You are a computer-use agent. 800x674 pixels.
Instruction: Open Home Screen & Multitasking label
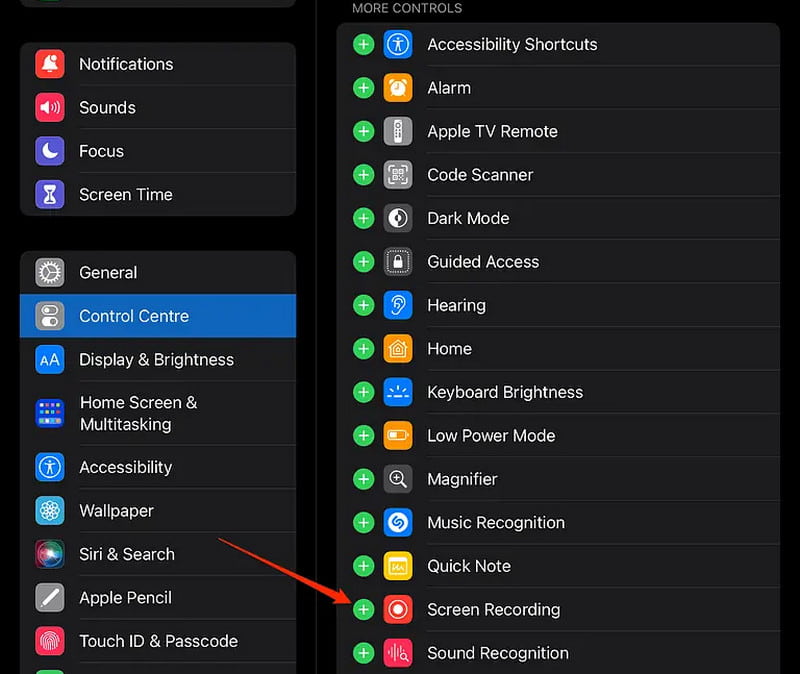(139, 413)
